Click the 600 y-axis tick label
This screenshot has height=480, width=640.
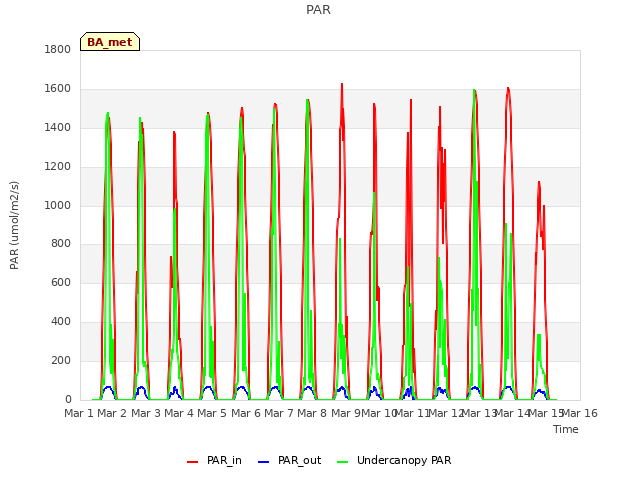(61, 283)
